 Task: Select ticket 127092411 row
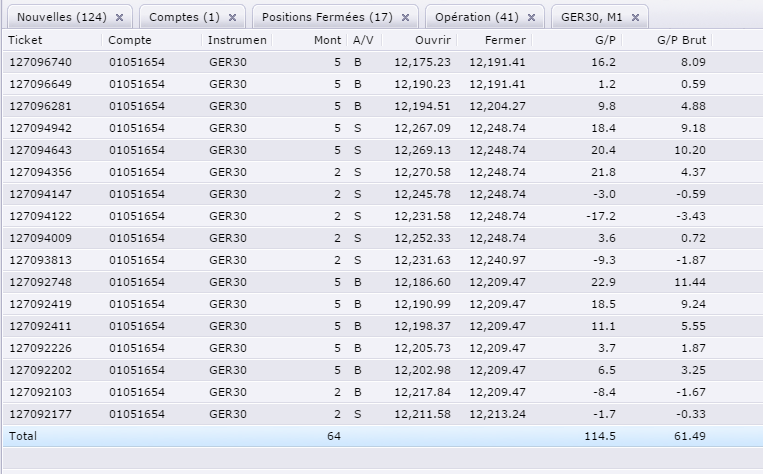pyautogui.click(x=383, y=326)
